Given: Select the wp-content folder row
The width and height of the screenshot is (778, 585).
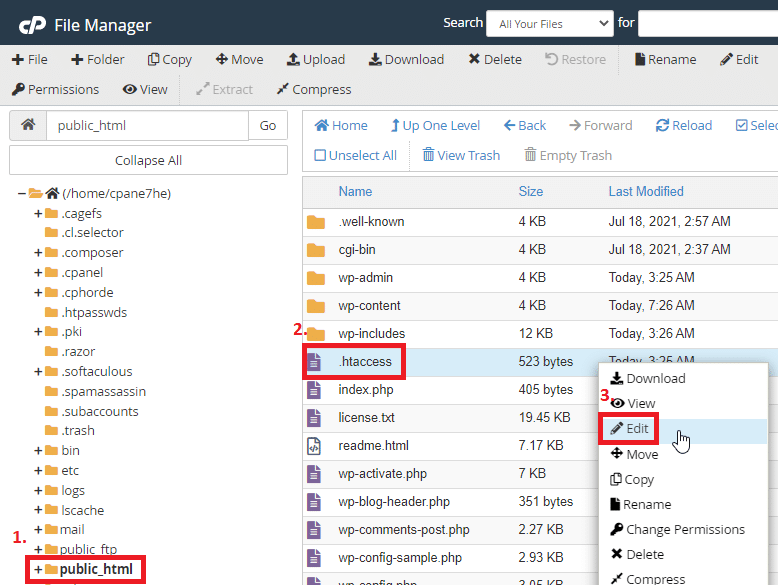Looking at the screenshot, I should tap(540, 306).
